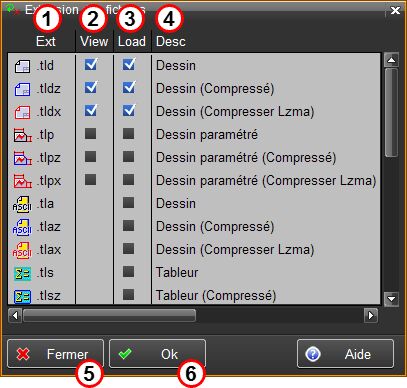Select the yellow ASCII .tla icon

point(22,204)
